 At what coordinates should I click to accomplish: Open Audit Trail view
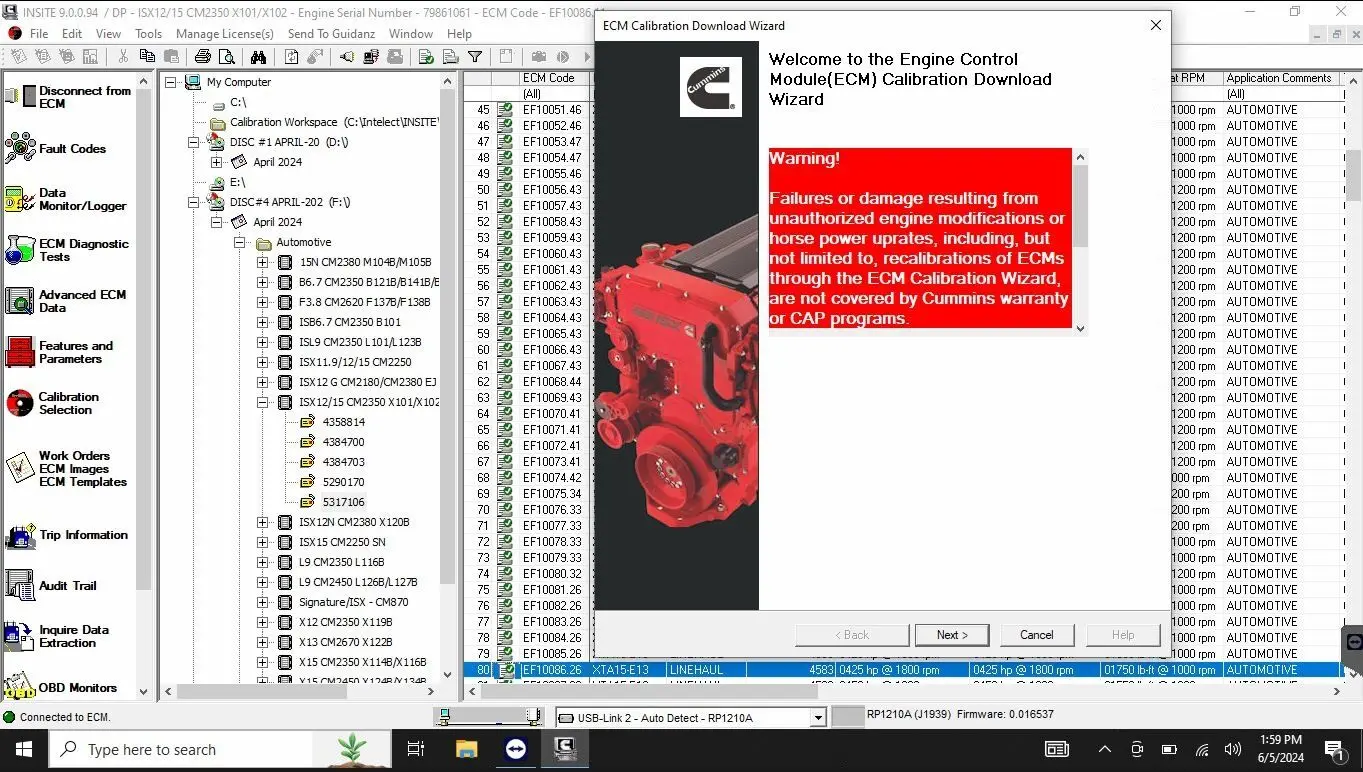[x=51, y=586]
